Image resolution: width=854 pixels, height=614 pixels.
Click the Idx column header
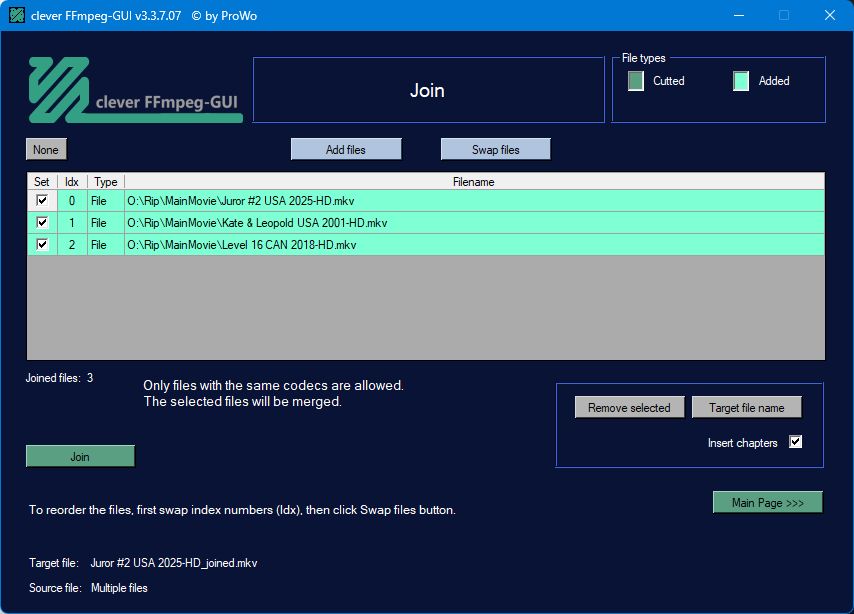[x=72, y=181]
